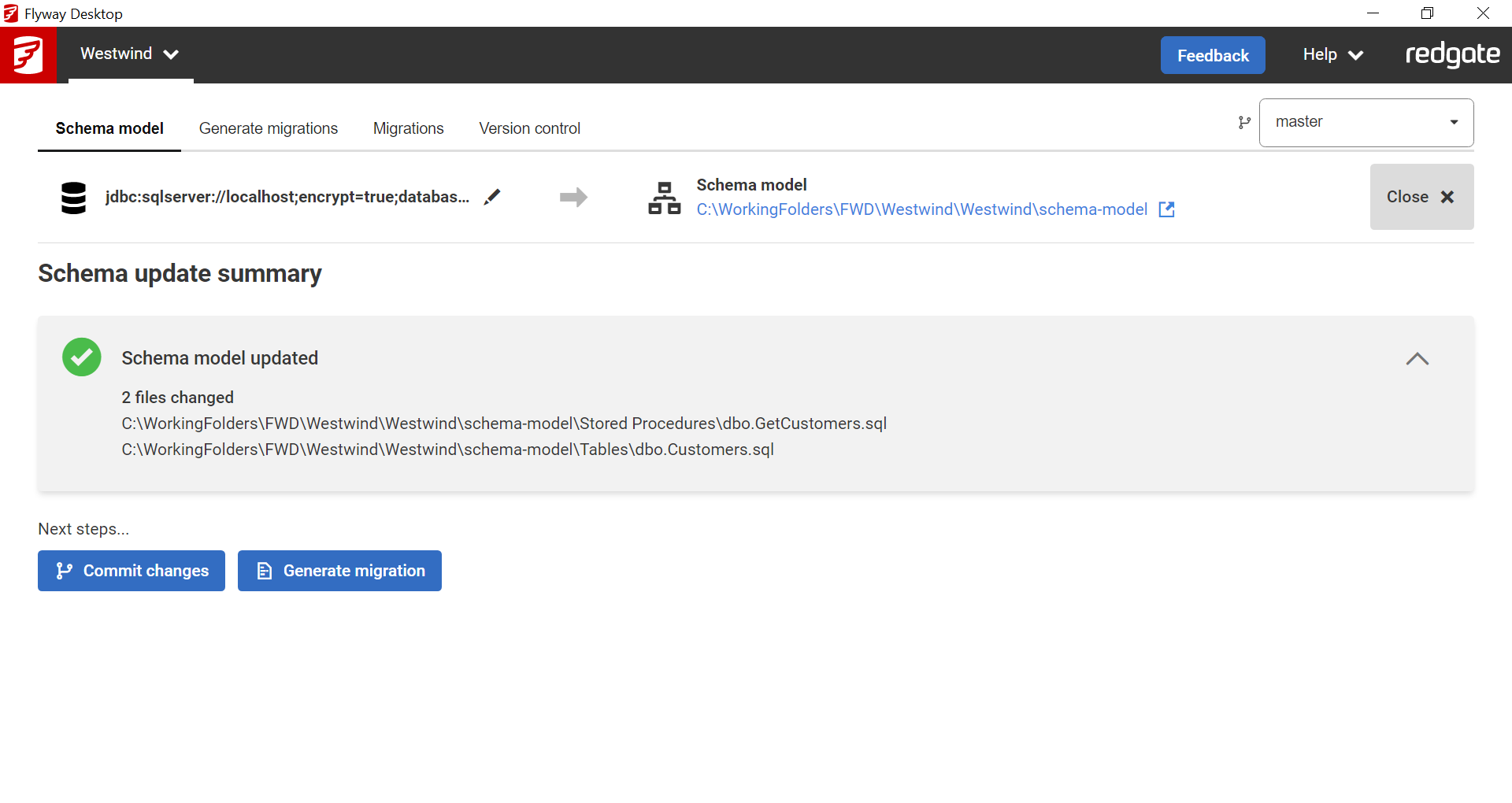Open the schema-model folder path link
Screen dimensions: 1512x803
click(921, 209)
